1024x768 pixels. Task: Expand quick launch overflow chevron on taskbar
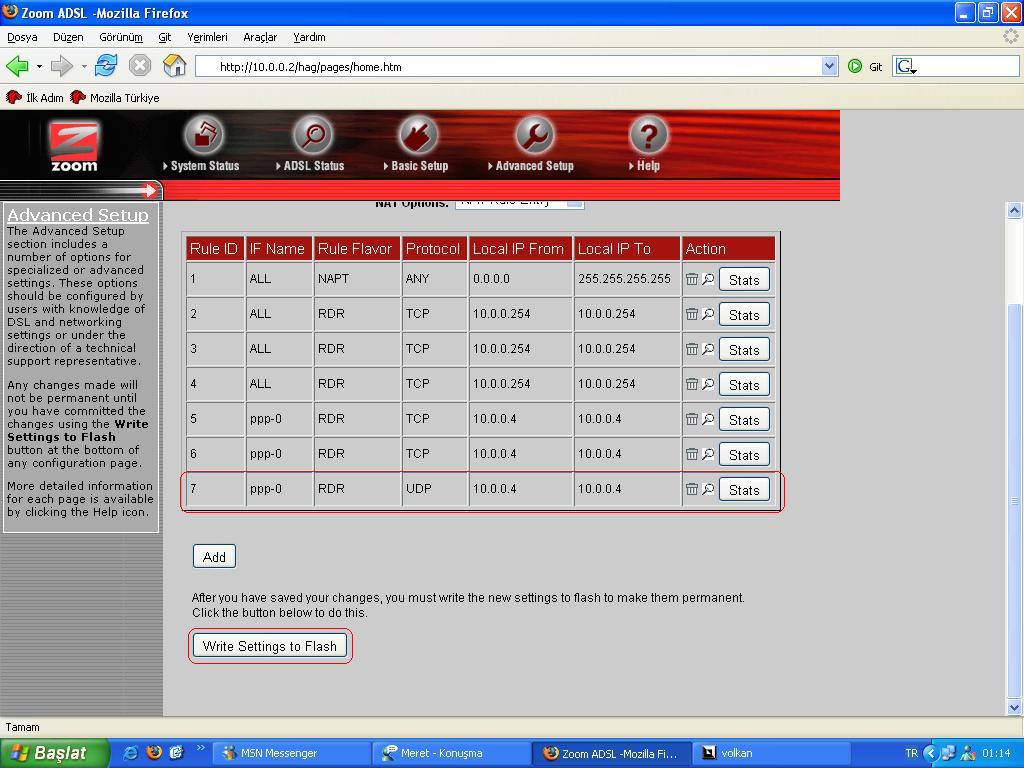pyautogui.click(x=200, y=748)
